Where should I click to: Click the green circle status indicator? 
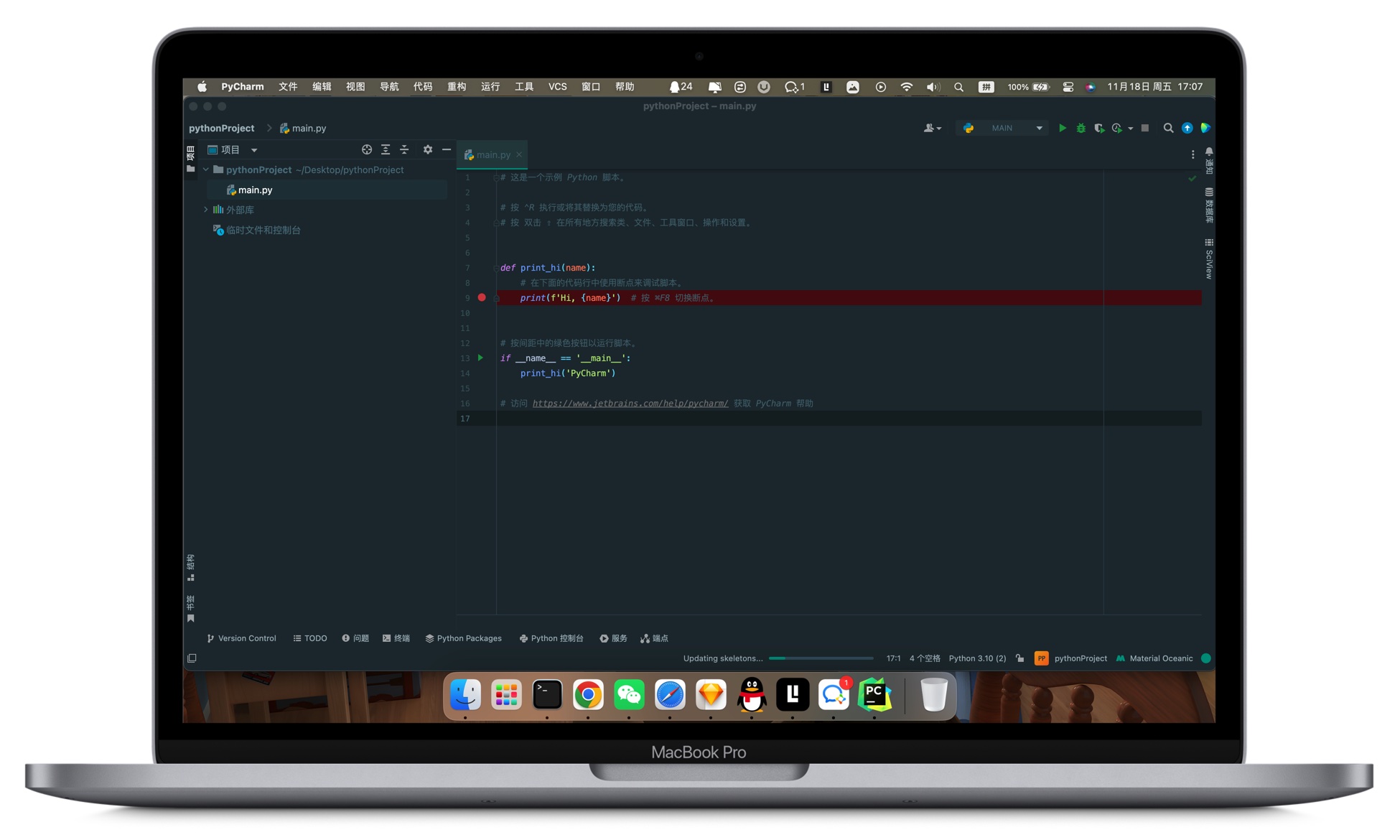(x=1206, y=658)
